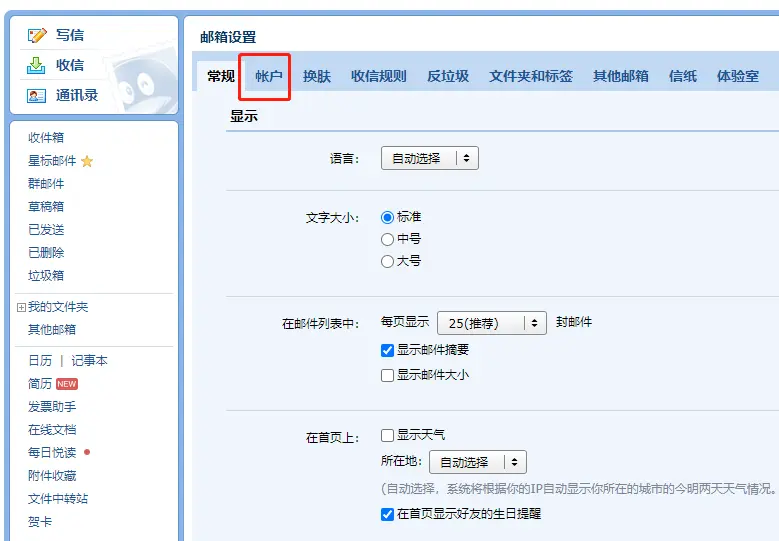
Task: Open the 日历 link
Action: [x=40, y=361]
